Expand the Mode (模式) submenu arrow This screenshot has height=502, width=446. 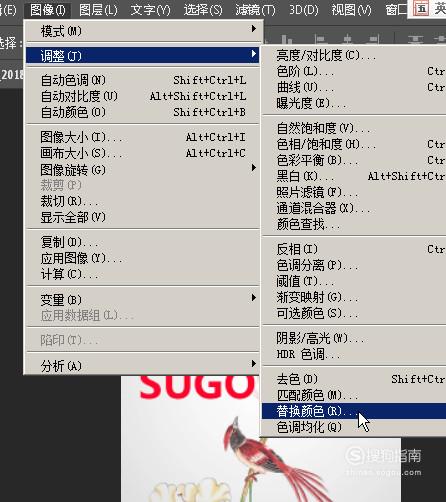tap(254, 29)
